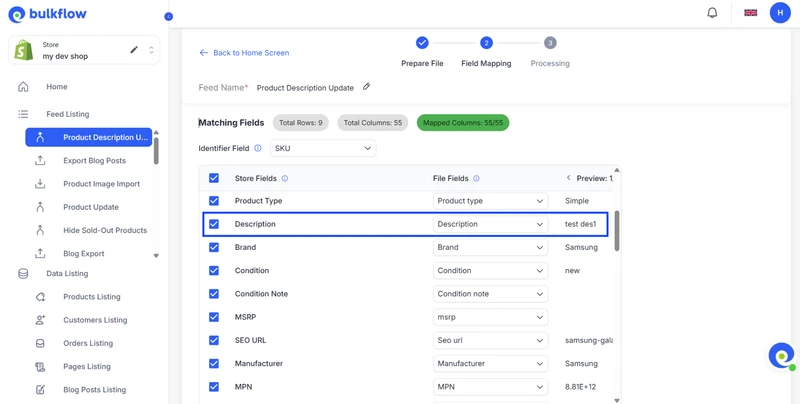Uncheck the Product Type checkbox
The width and height of the screenshot is (800, 404).
click(x=214, y=201)
